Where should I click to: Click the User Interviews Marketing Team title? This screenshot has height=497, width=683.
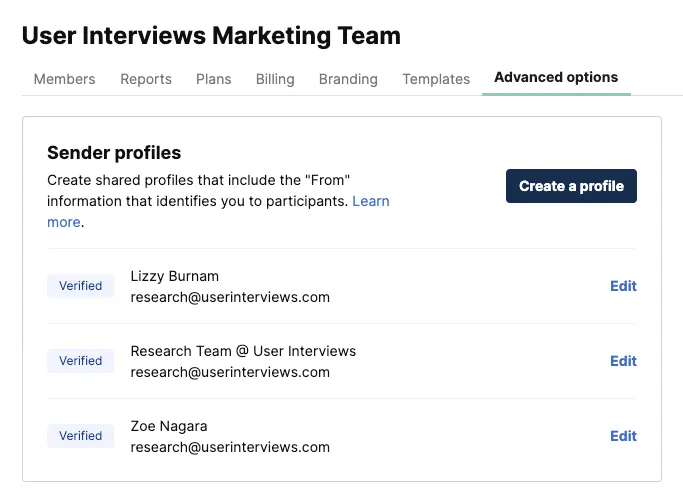tap(211, 35)
